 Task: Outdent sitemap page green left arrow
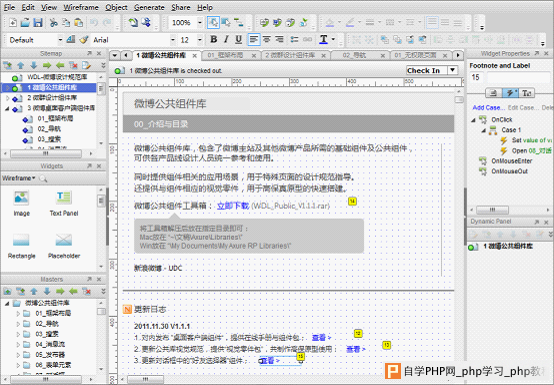(x=60, y=65)
